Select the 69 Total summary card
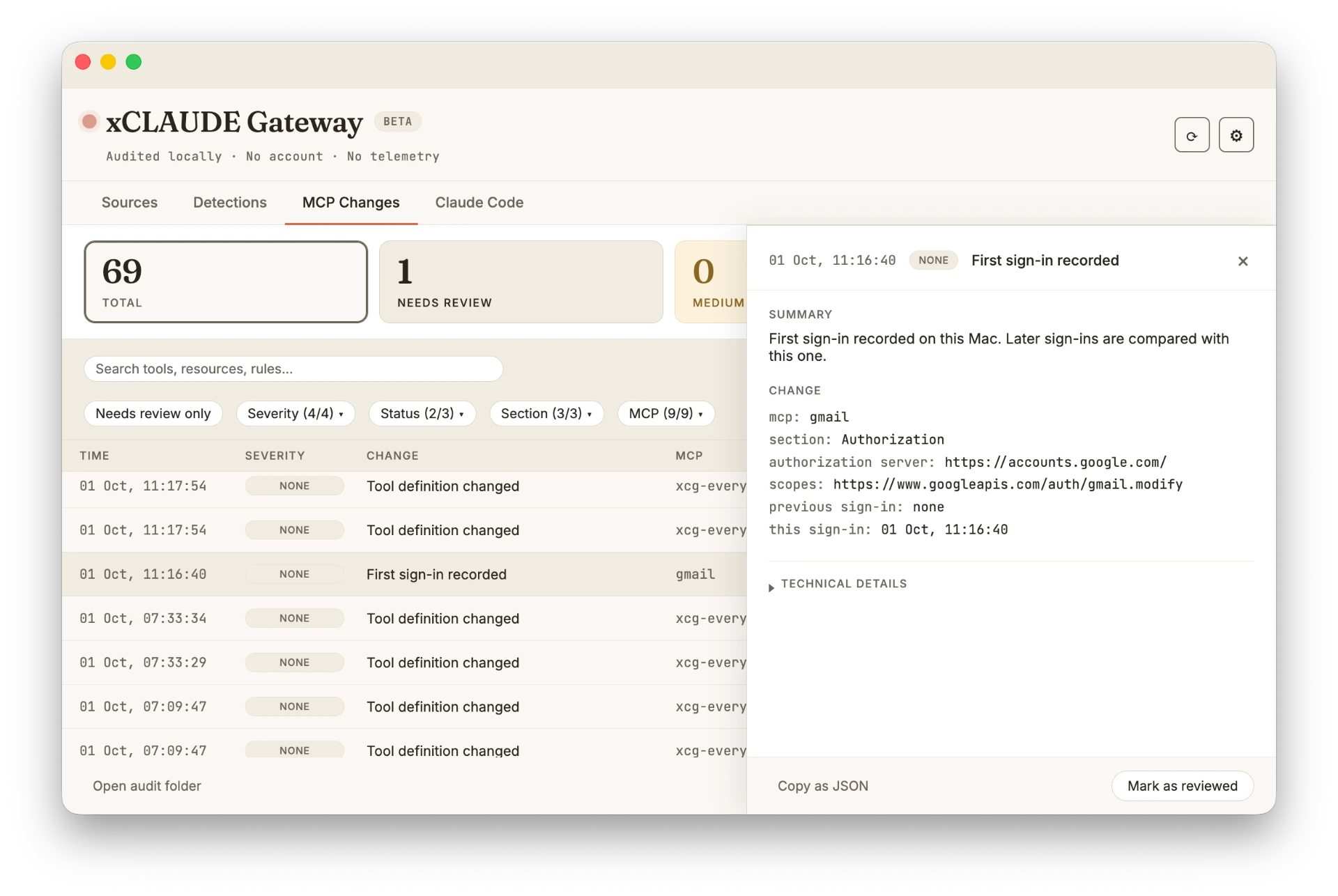The image size is (1338, 896). 226,282
